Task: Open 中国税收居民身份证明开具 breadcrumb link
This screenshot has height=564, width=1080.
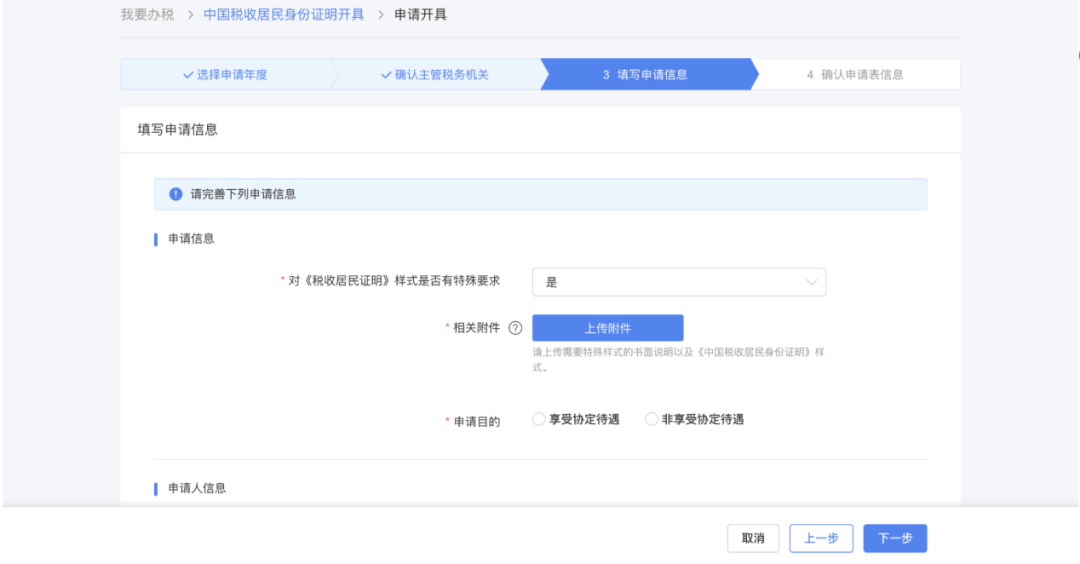Action: 284,15
